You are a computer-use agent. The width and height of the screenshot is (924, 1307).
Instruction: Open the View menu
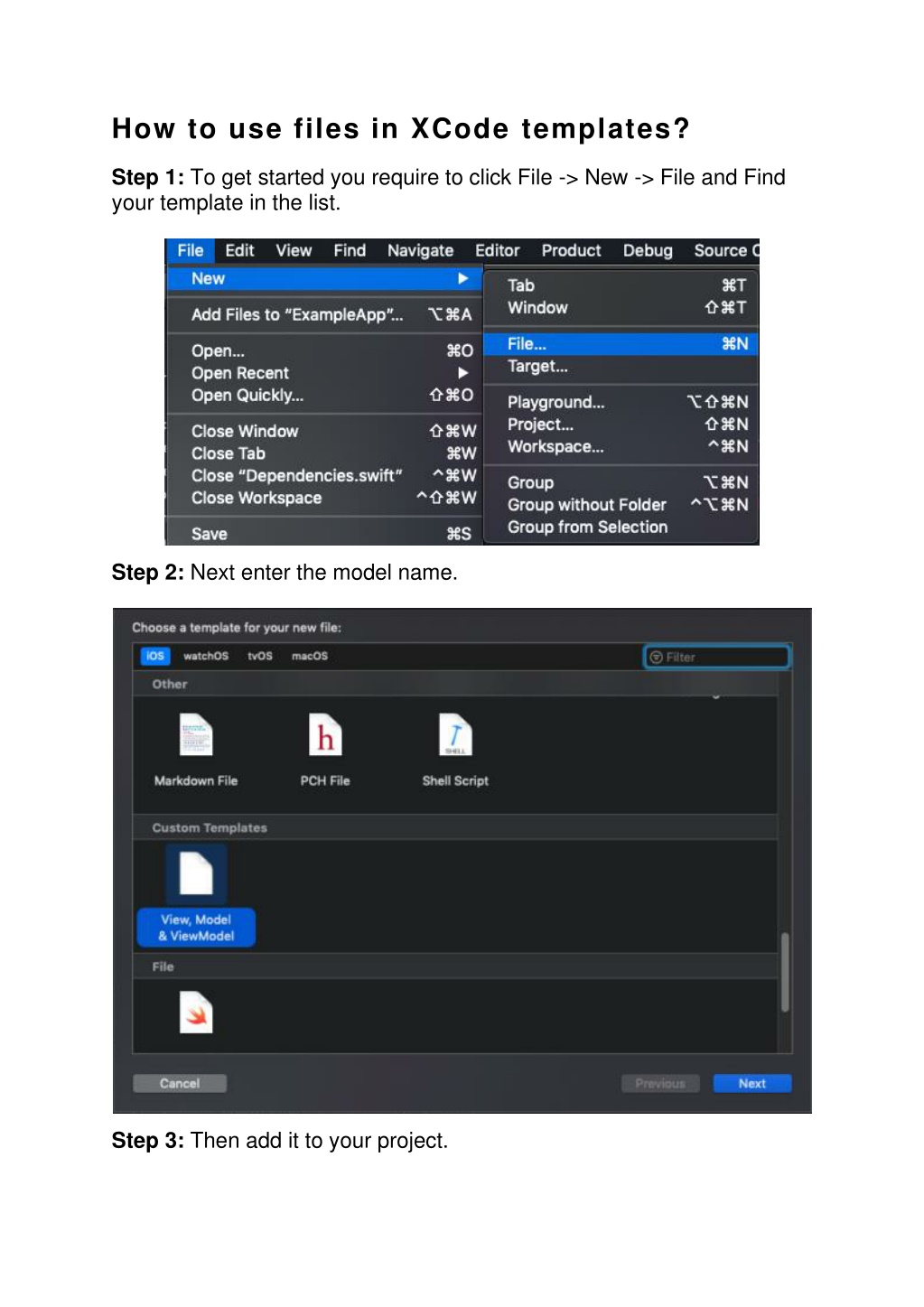click(x=294, y=251)
